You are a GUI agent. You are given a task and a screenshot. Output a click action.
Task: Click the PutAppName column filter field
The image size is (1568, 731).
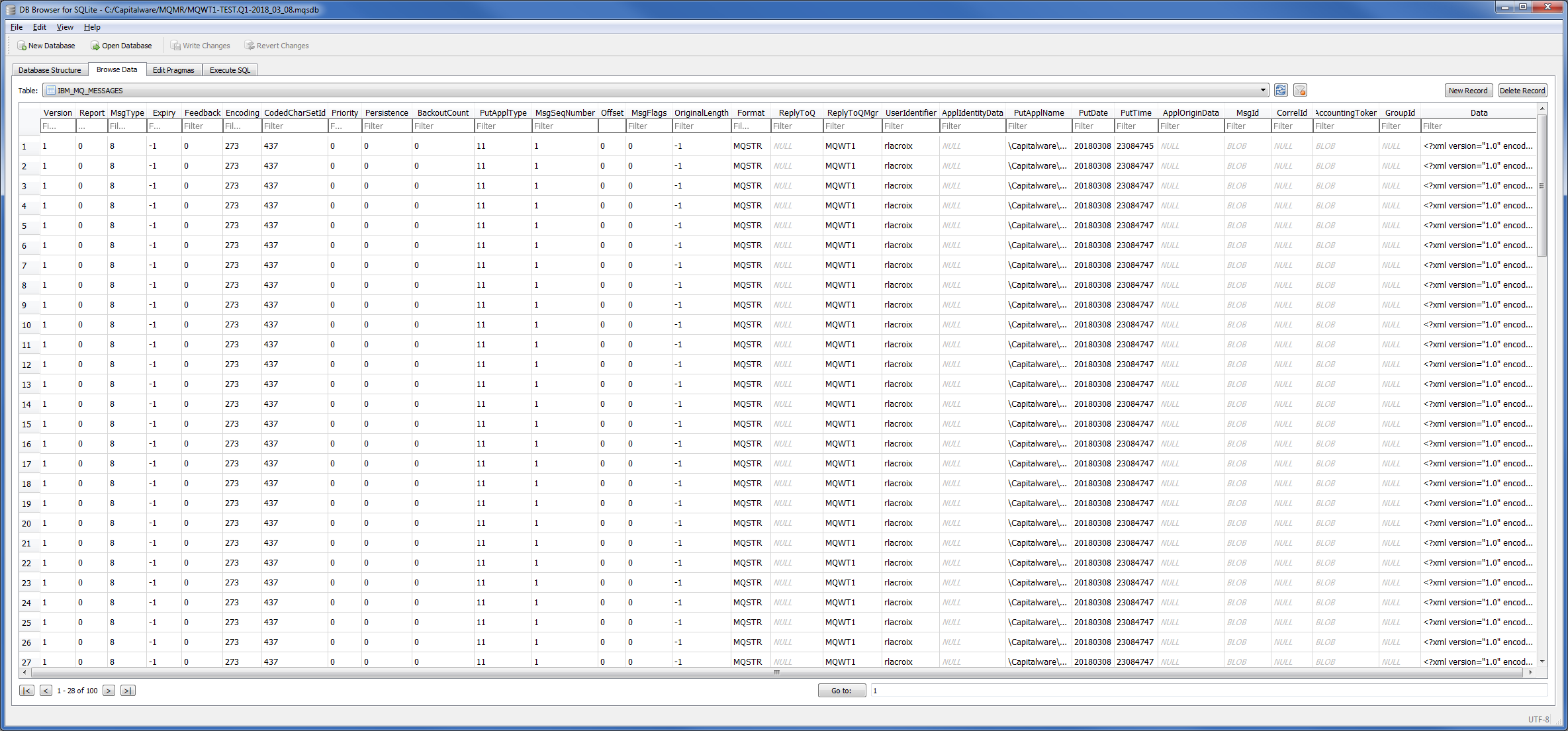click(x=1038, y=126)
